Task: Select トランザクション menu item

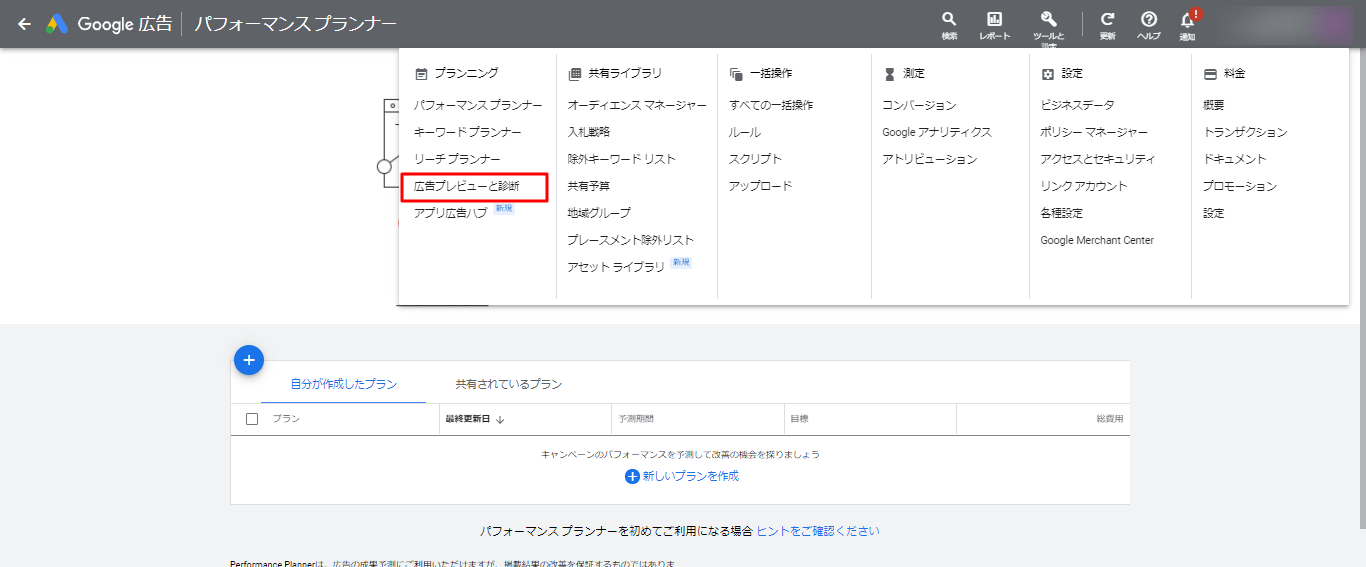Action: point(1245,132)
